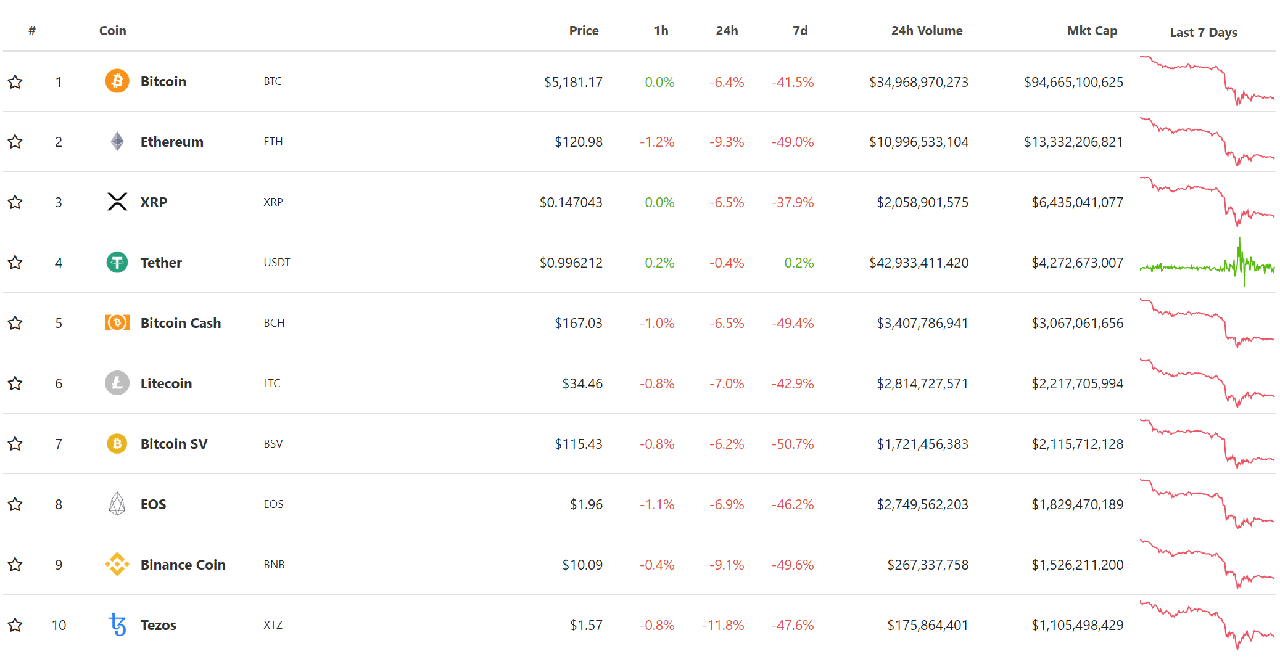This screenshot has width=1280, height=659.
Task: Click the gray Litecoin logo icon
Action: point(117,383)
